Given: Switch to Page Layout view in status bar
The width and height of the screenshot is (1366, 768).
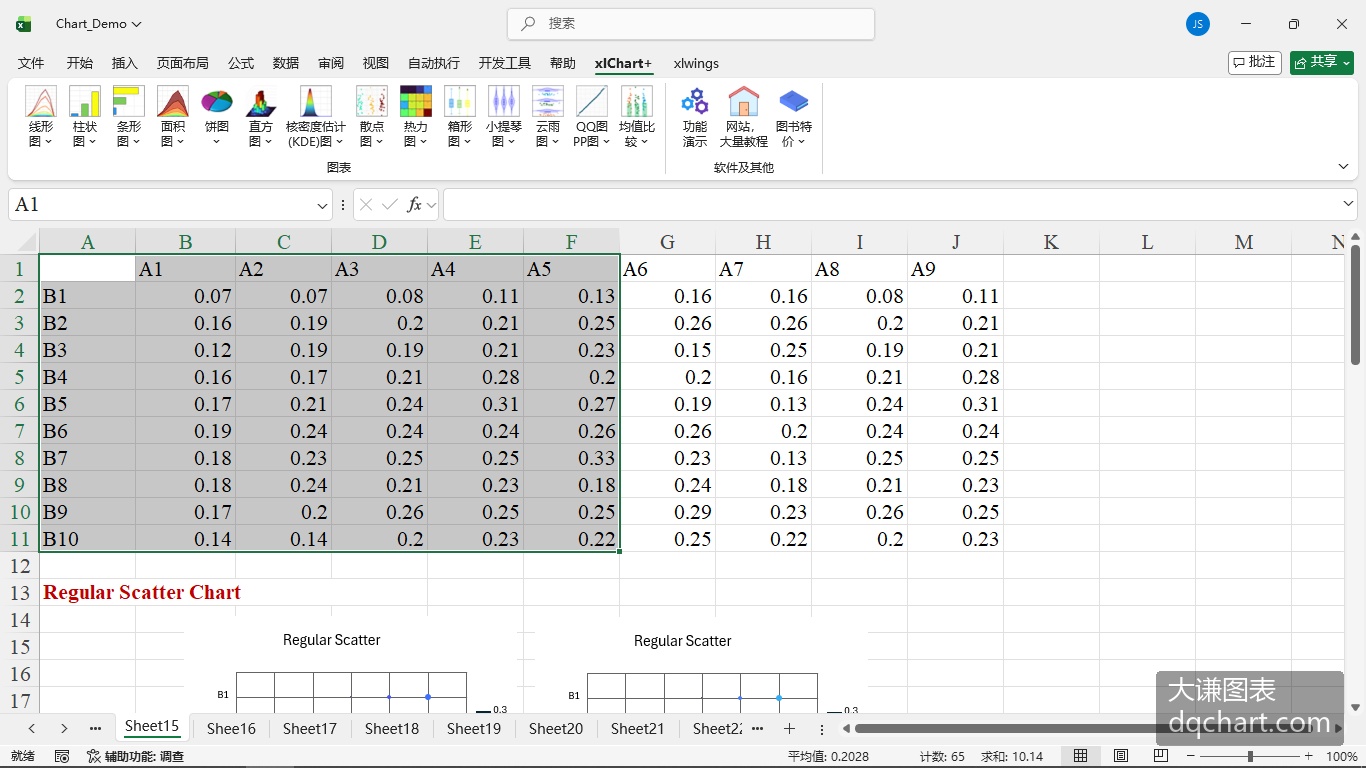Looking at the screenshot, I should pos(1121,756).
